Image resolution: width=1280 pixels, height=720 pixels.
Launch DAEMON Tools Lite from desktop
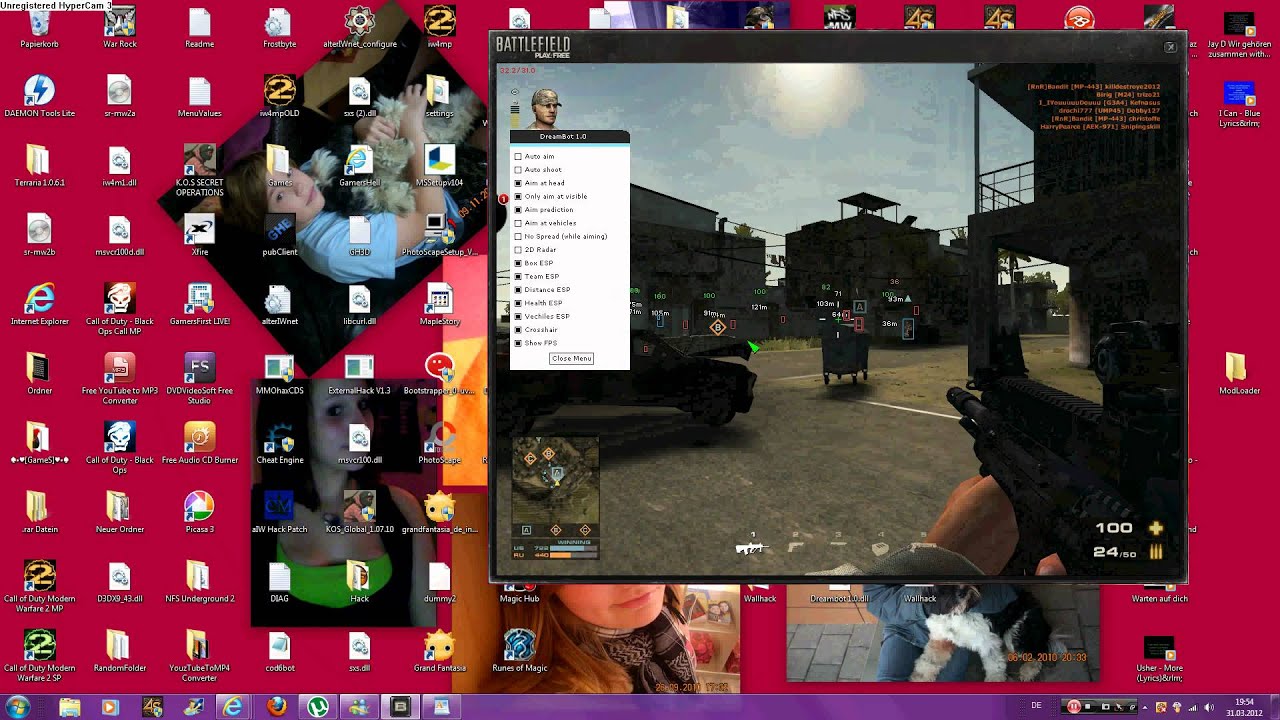point(39,94)
